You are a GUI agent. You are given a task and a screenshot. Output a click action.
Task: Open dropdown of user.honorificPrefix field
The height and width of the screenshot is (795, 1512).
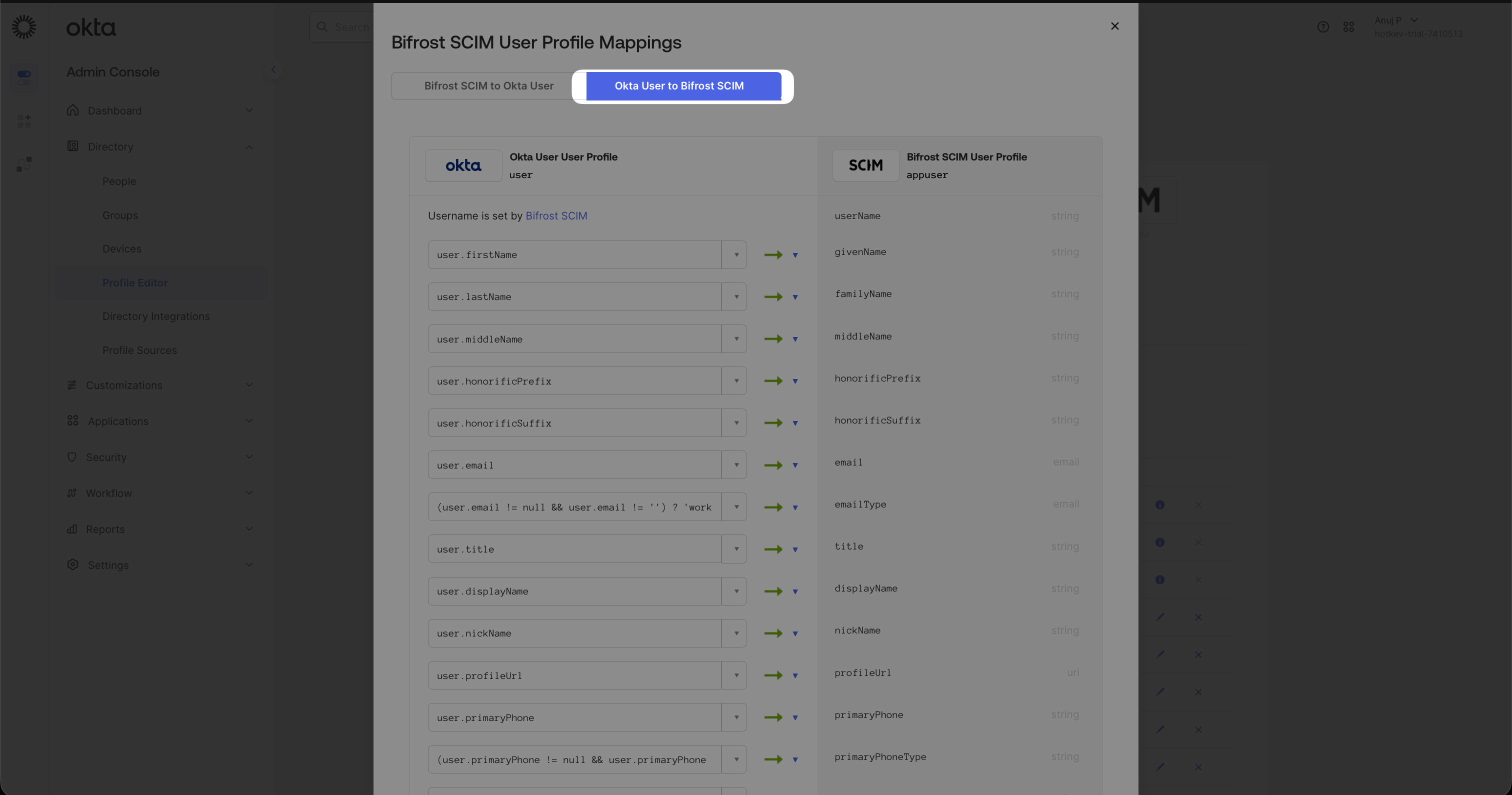(734, 381)
